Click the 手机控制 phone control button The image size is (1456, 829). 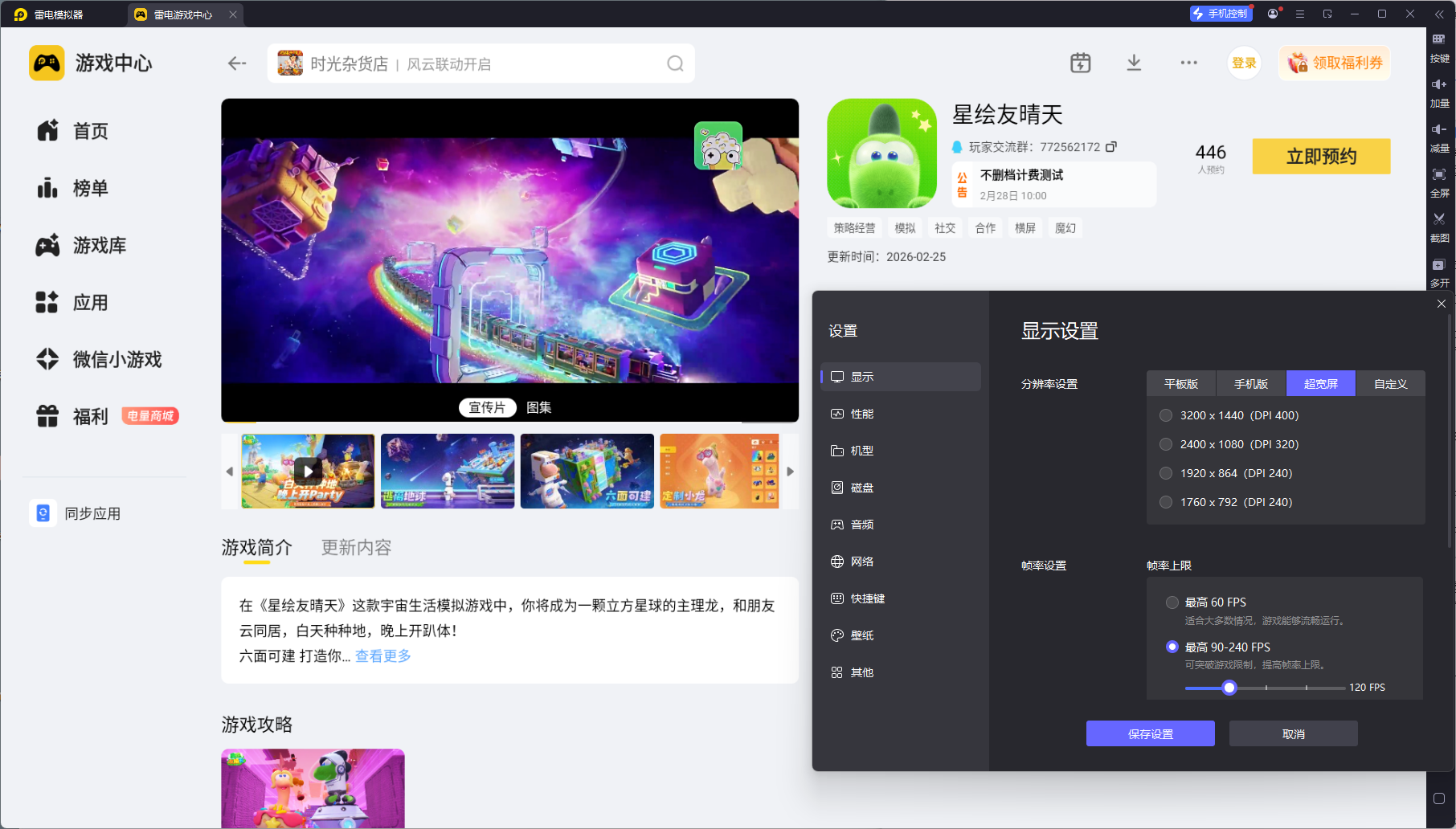1221,14
